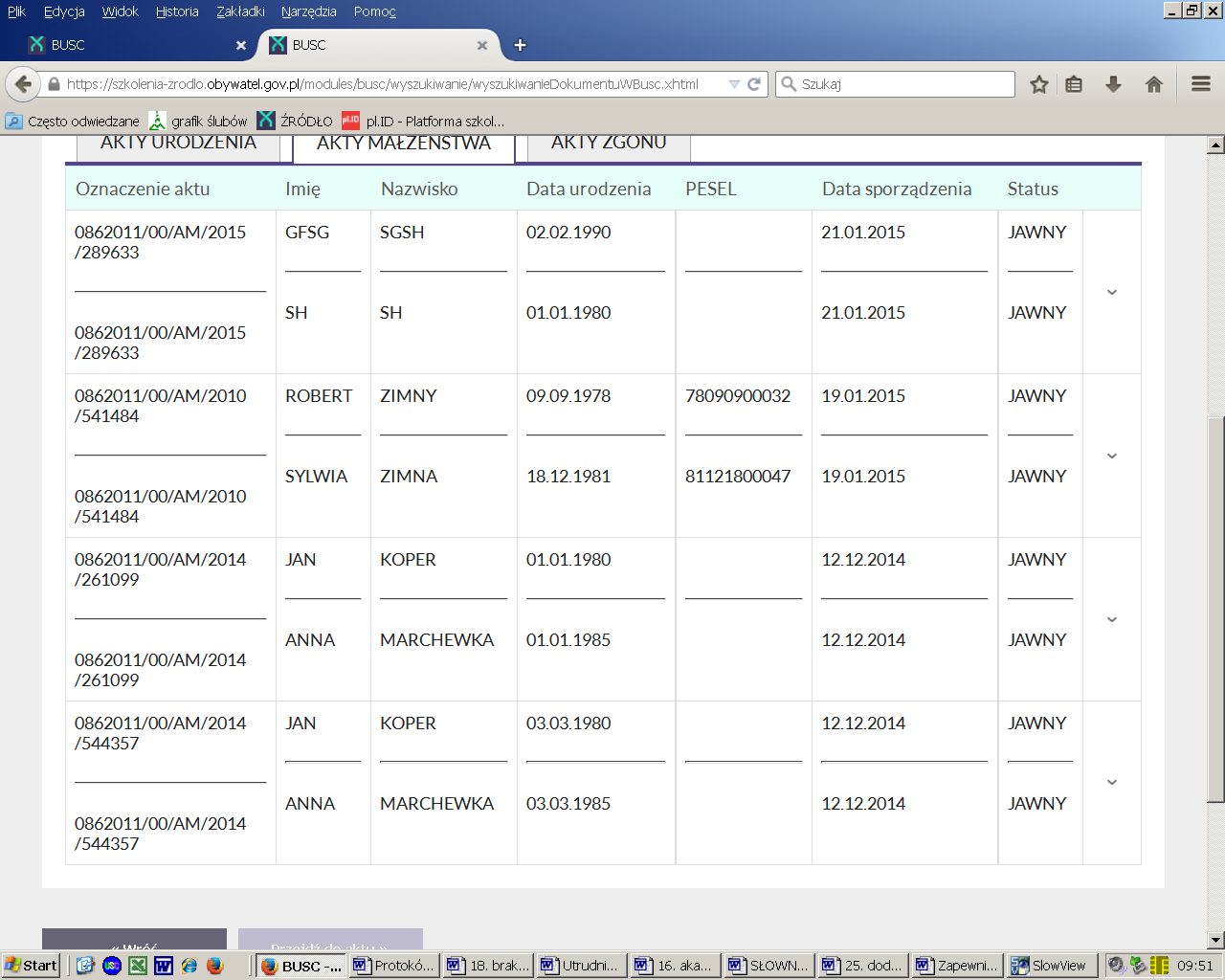Select name SYLWIA cell

(316, 476)
